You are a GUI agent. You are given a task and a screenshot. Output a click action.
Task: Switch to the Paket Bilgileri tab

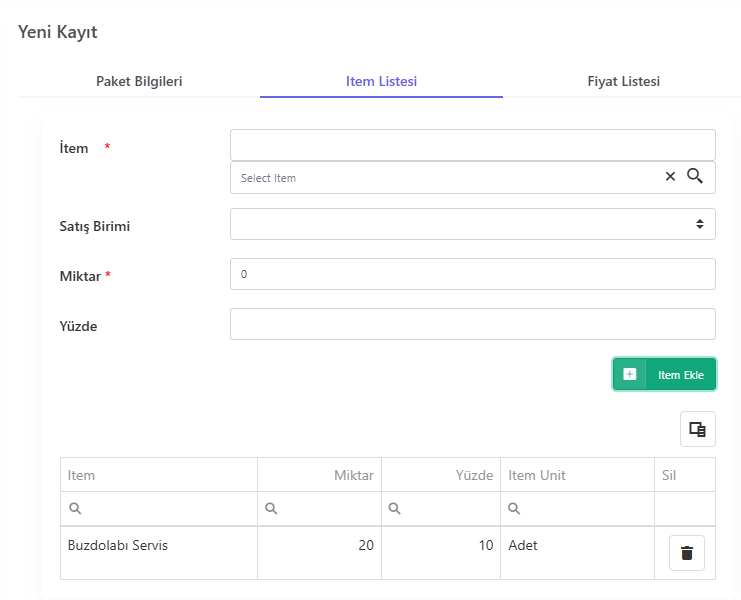[x=139, y=81]
